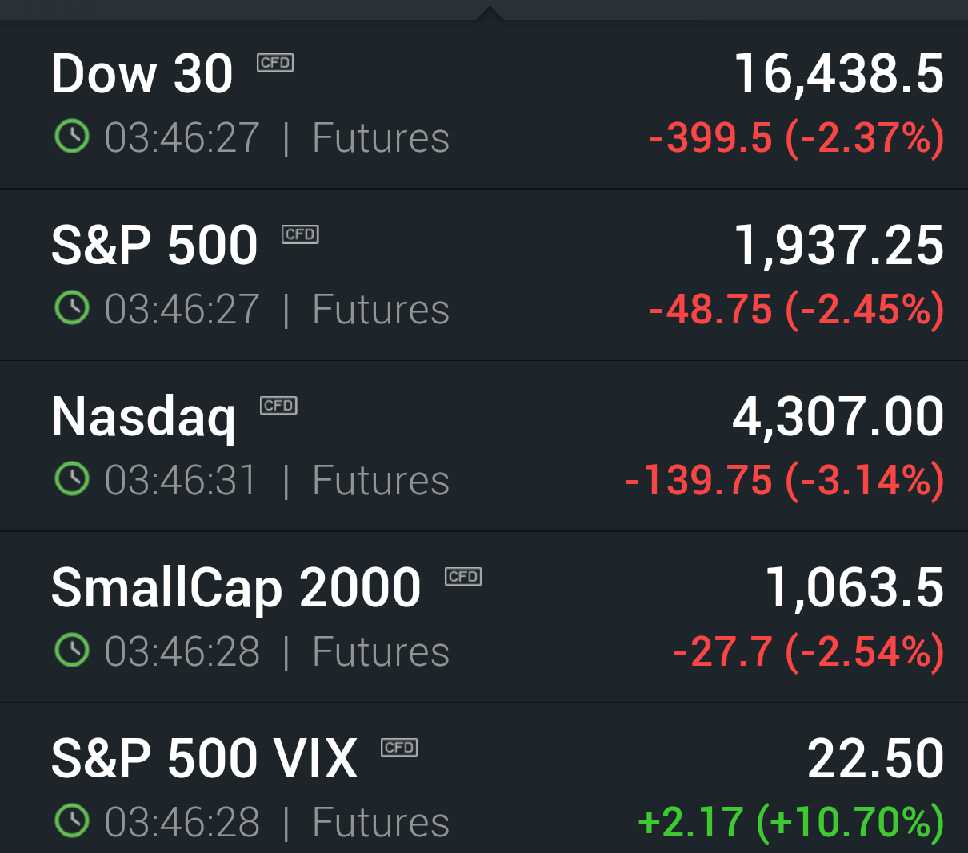This screenshot has height=853, width=968.
Task: Click the CFD badge next to S&P 500 VIX
Action: click(399, 747)
